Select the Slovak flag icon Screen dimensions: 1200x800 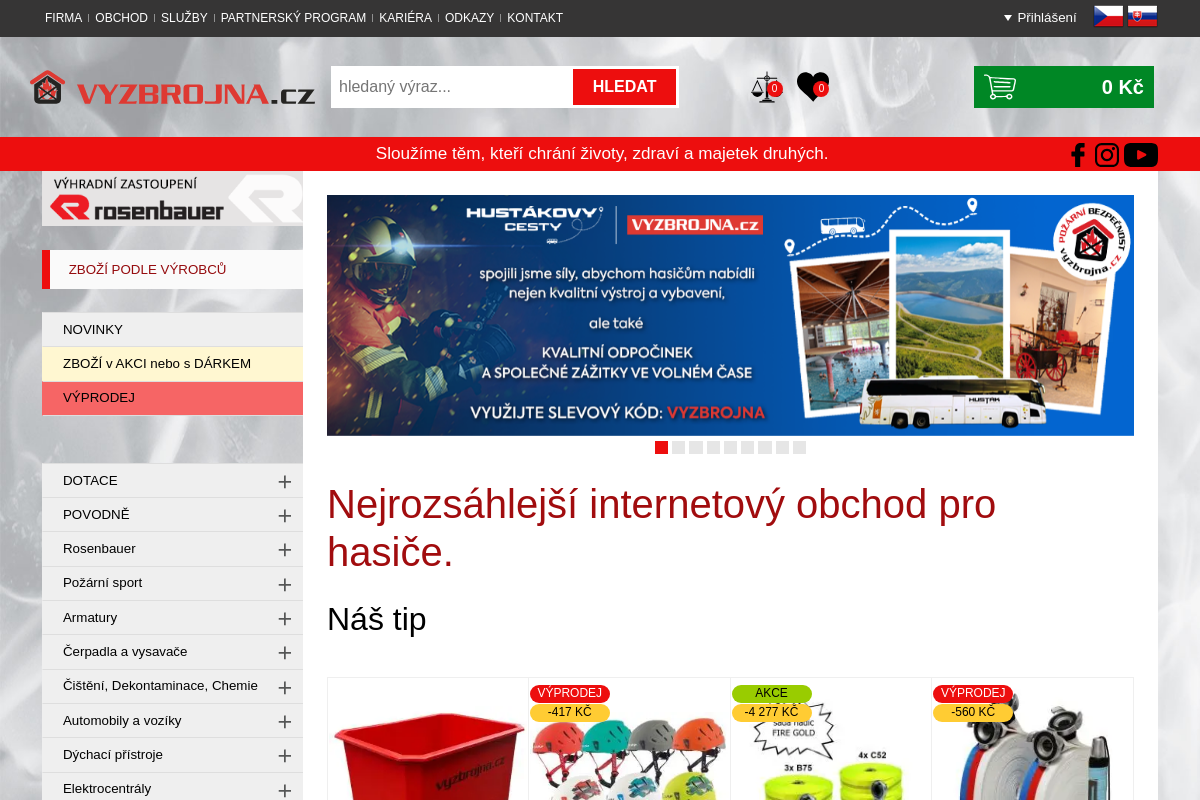point(1141,15)
